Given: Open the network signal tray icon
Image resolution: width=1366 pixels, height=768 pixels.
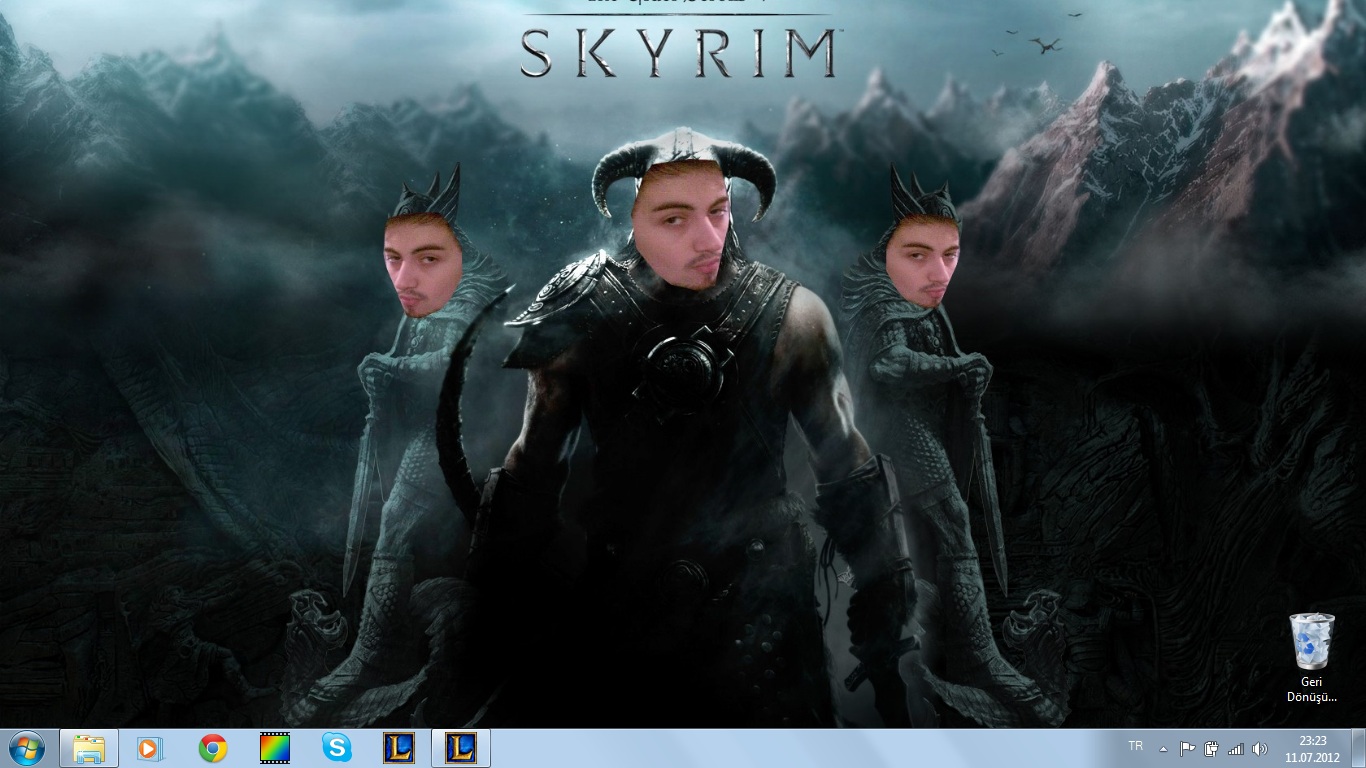Looking at the screenshot, I should tap(1235, 749).
